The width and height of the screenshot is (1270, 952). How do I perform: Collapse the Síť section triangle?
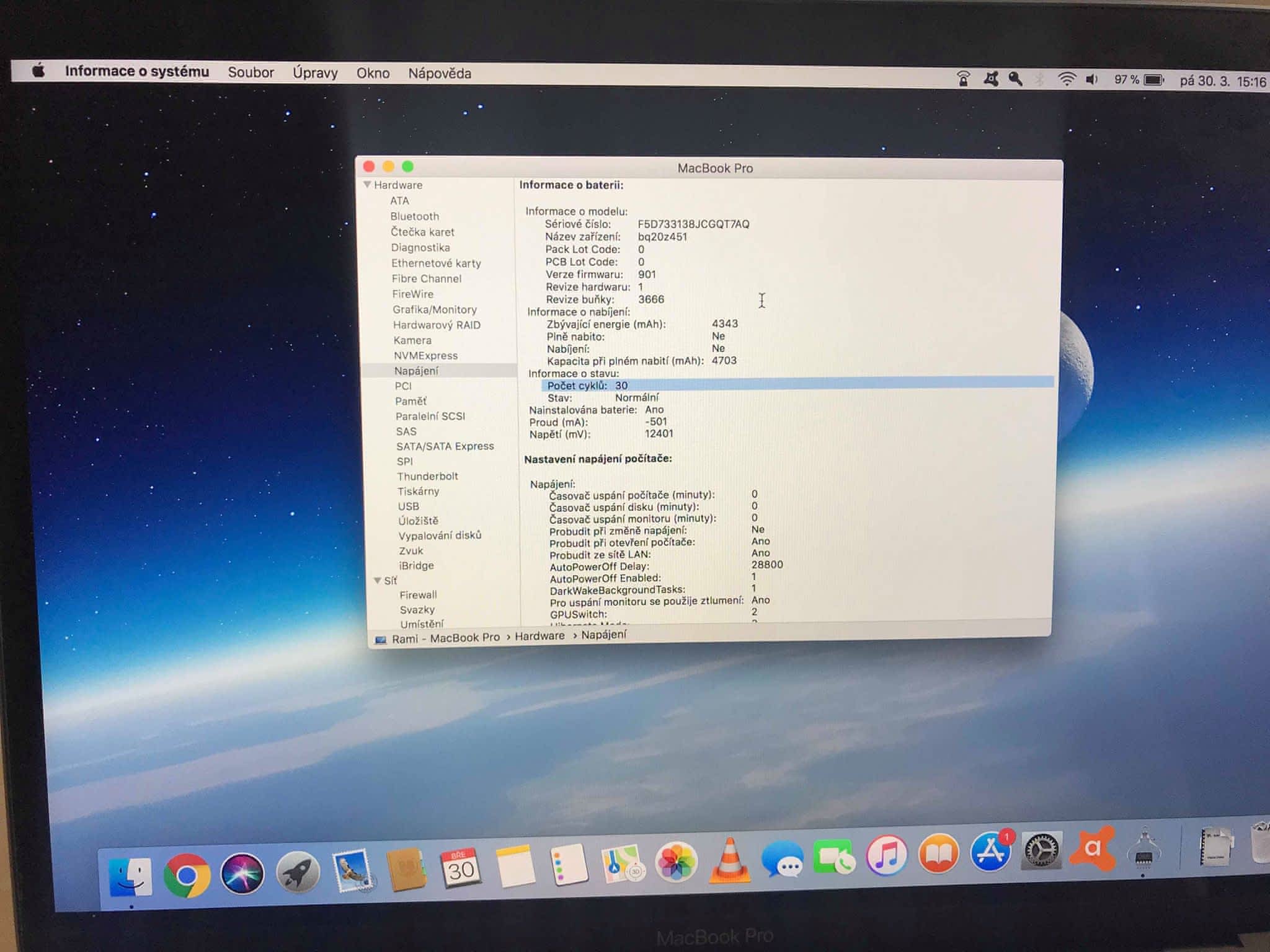pos(377,581)
